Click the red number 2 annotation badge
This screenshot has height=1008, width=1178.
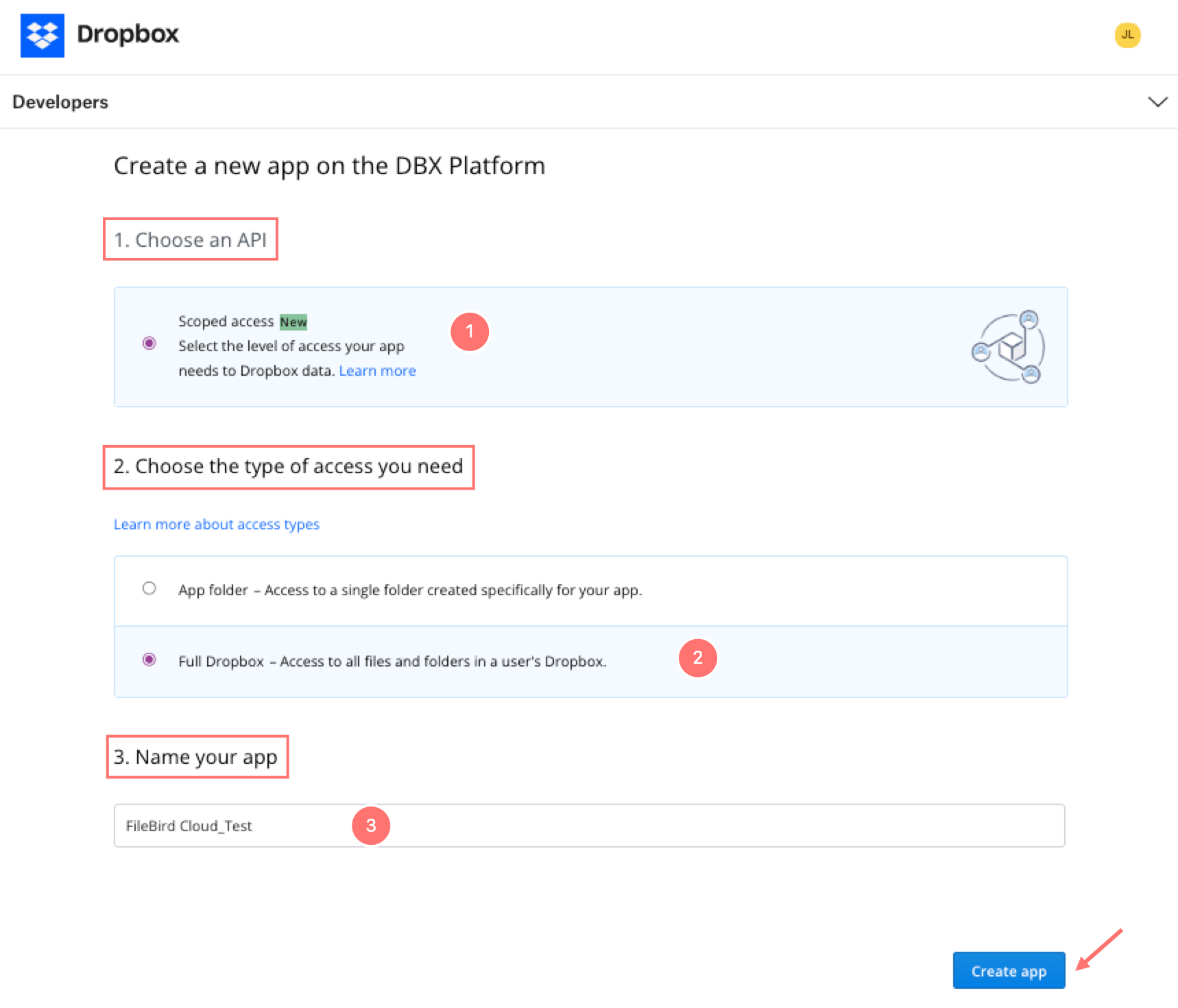(x=697, y=658)
